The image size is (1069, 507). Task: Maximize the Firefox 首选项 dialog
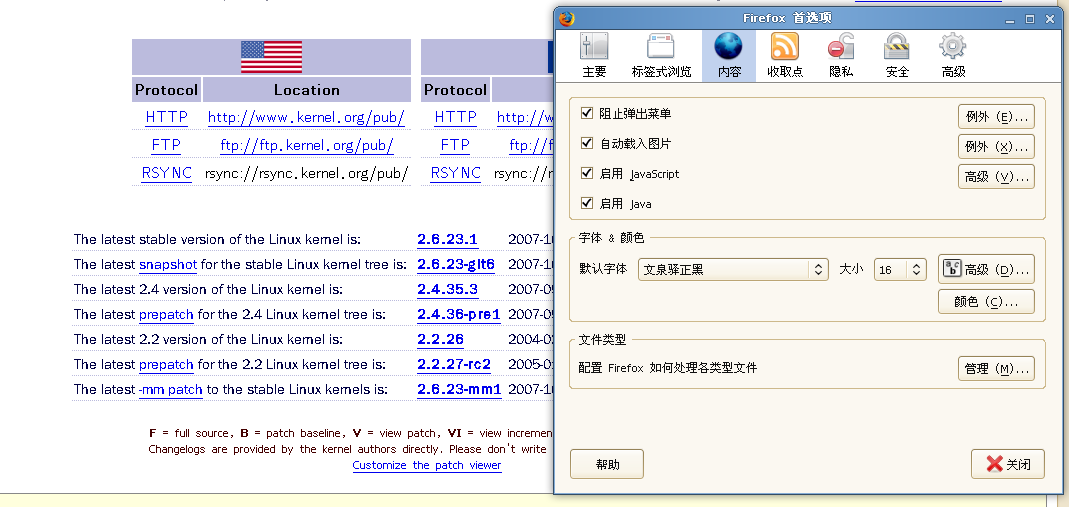(x=1030, y=18)
